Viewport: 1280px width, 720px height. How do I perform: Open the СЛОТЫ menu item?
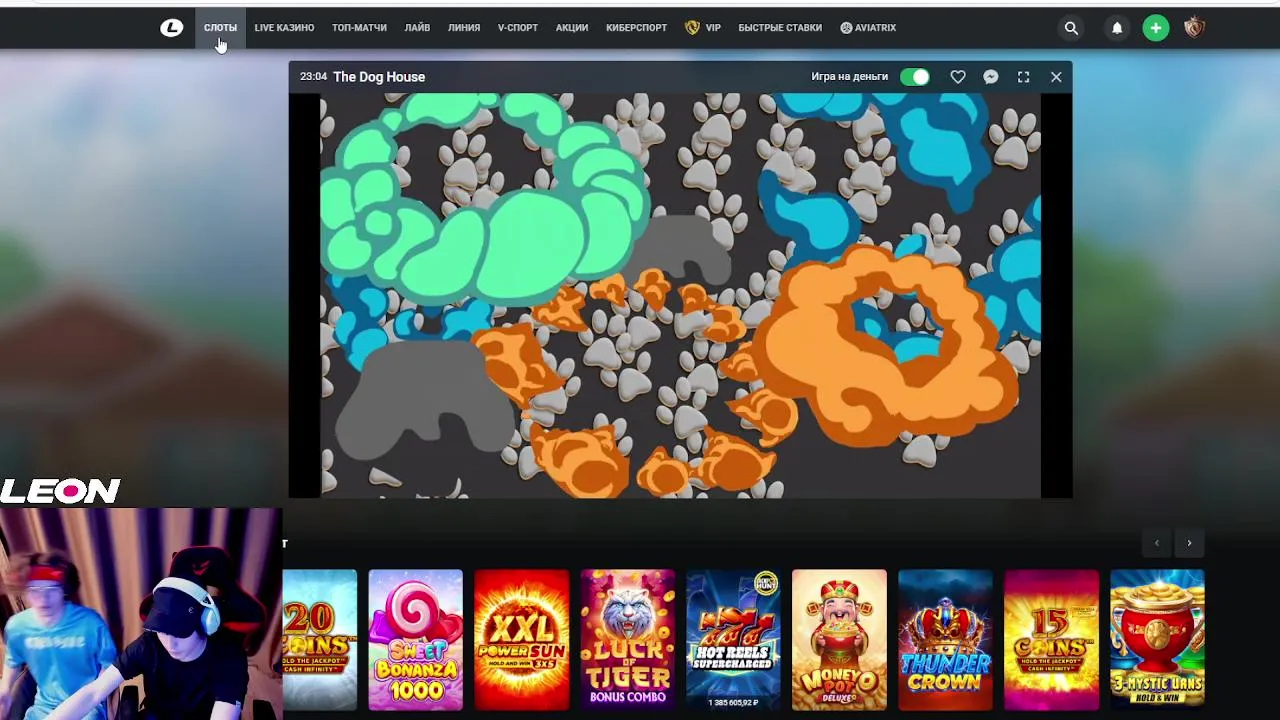pos(220,28)
